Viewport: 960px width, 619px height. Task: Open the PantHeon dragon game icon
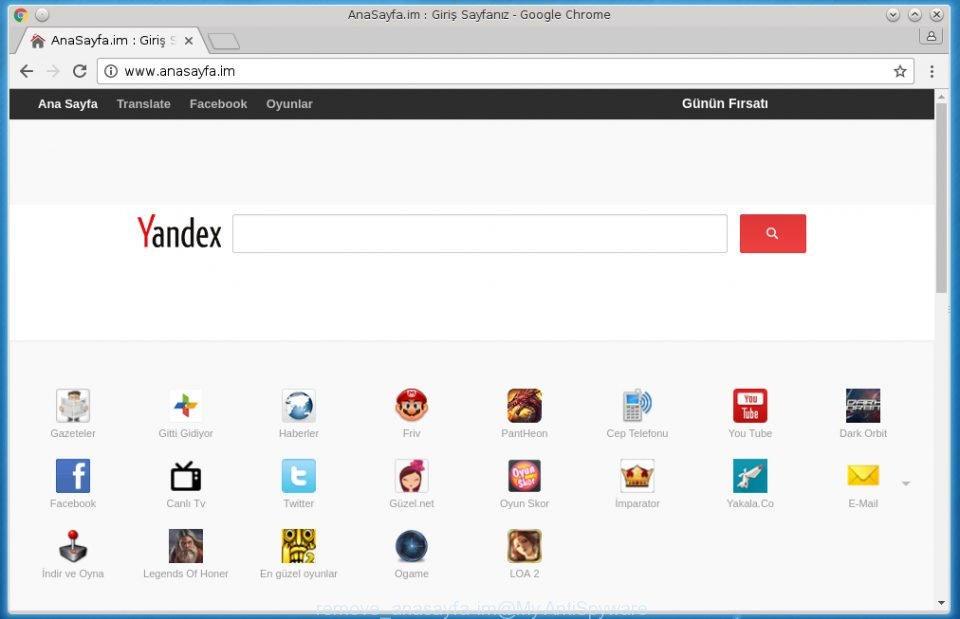pos(524,405)
